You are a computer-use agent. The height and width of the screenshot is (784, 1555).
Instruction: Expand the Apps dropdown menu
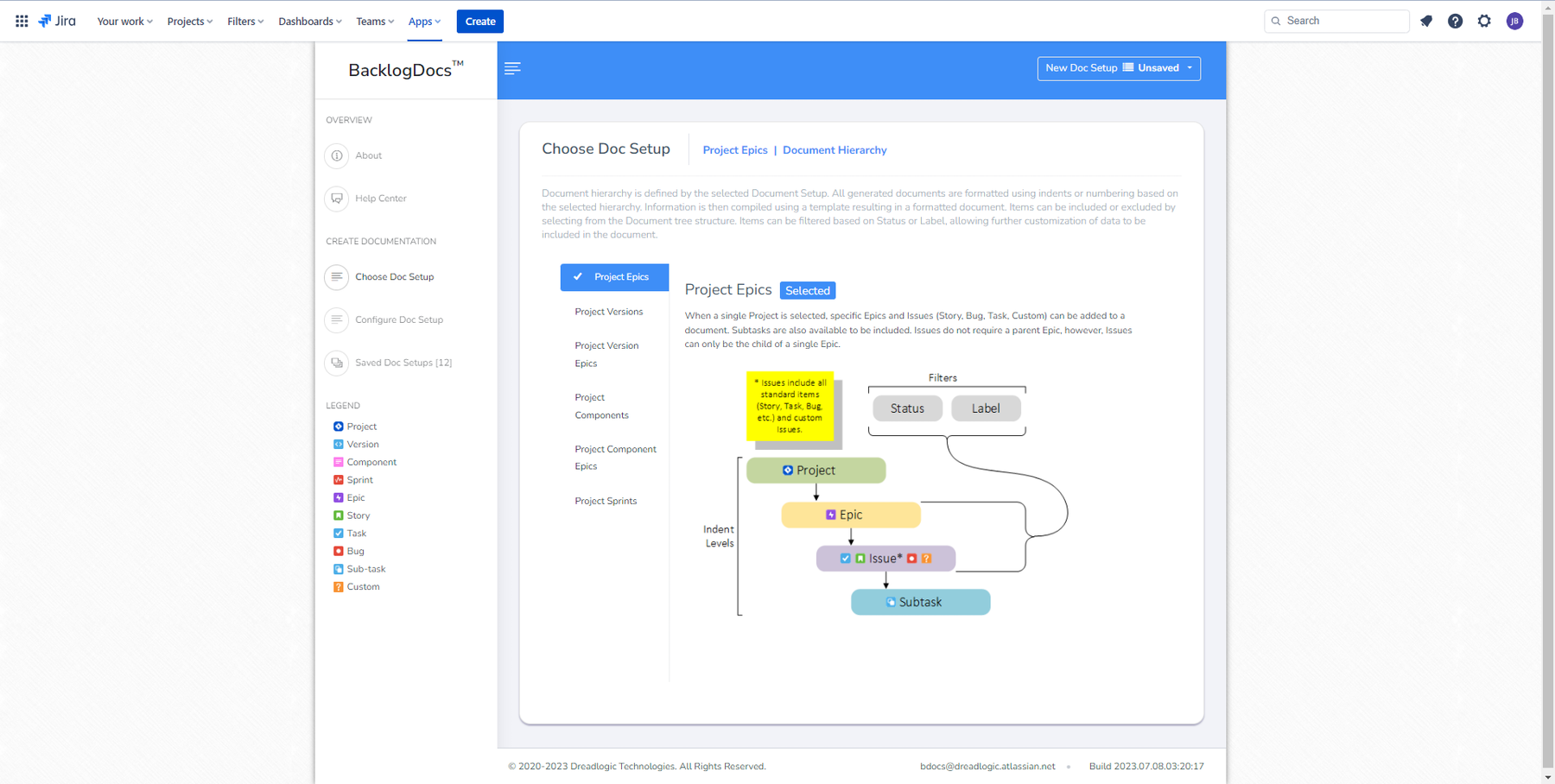(424, 21)
